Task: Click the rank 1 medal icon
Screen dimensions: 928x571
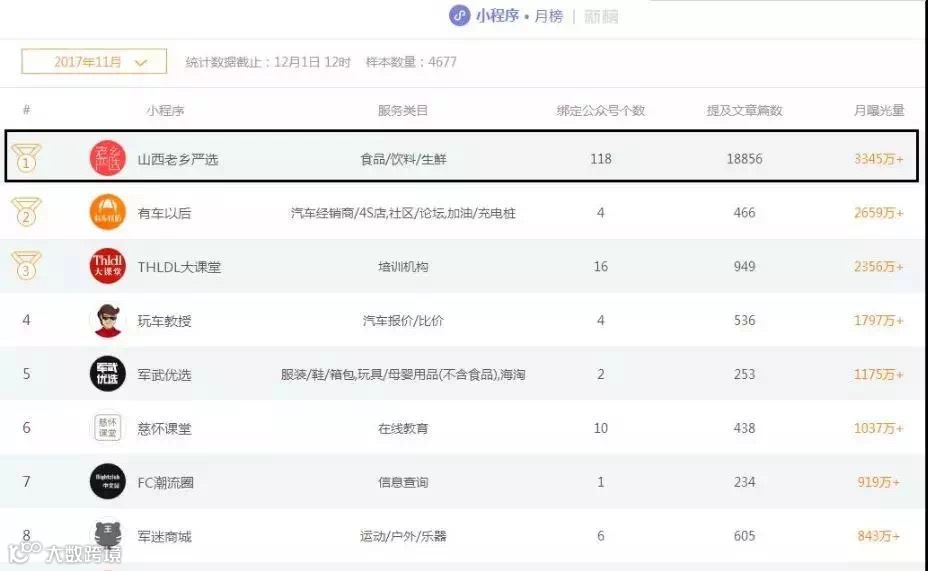Action: click(x=26, y=158)
